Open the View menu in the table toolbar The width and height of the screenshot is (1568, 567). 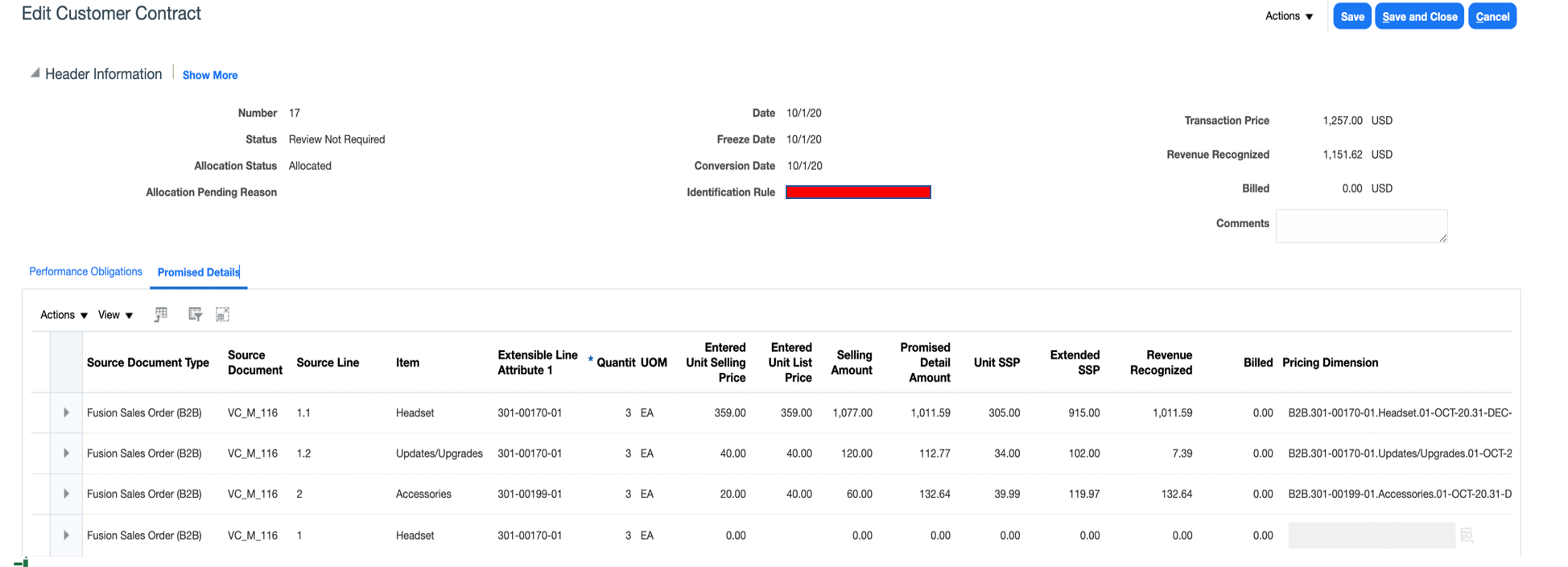click(115, 315)
